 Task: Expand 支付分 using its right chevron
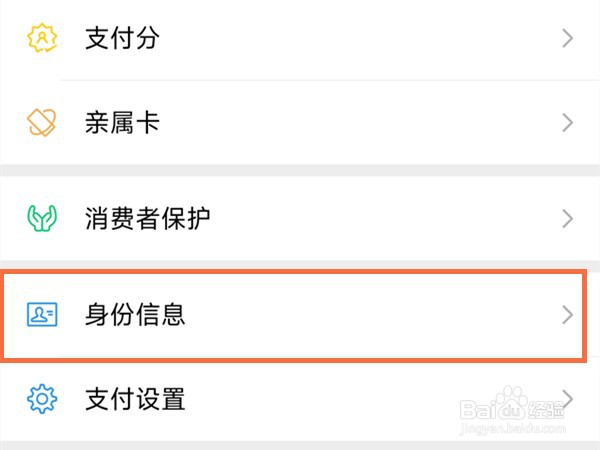point(567,39)
